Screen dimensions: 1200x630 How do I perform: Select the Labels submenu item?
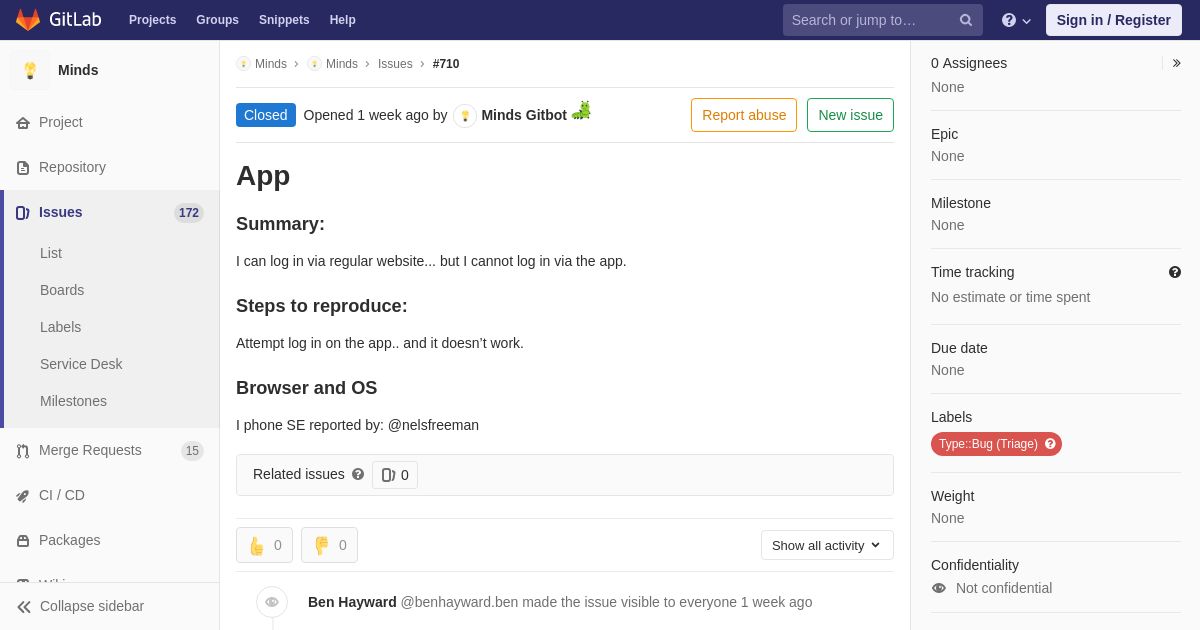(60, 327)
